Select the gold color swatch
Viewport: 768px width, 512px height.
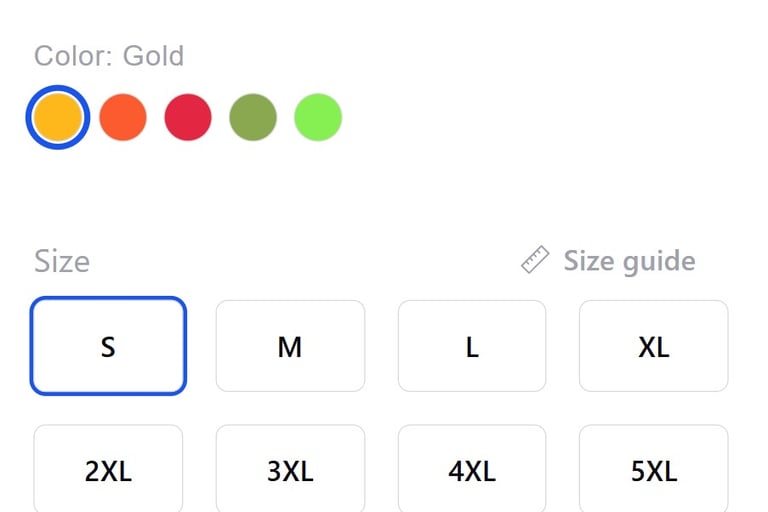coord(58,118)
